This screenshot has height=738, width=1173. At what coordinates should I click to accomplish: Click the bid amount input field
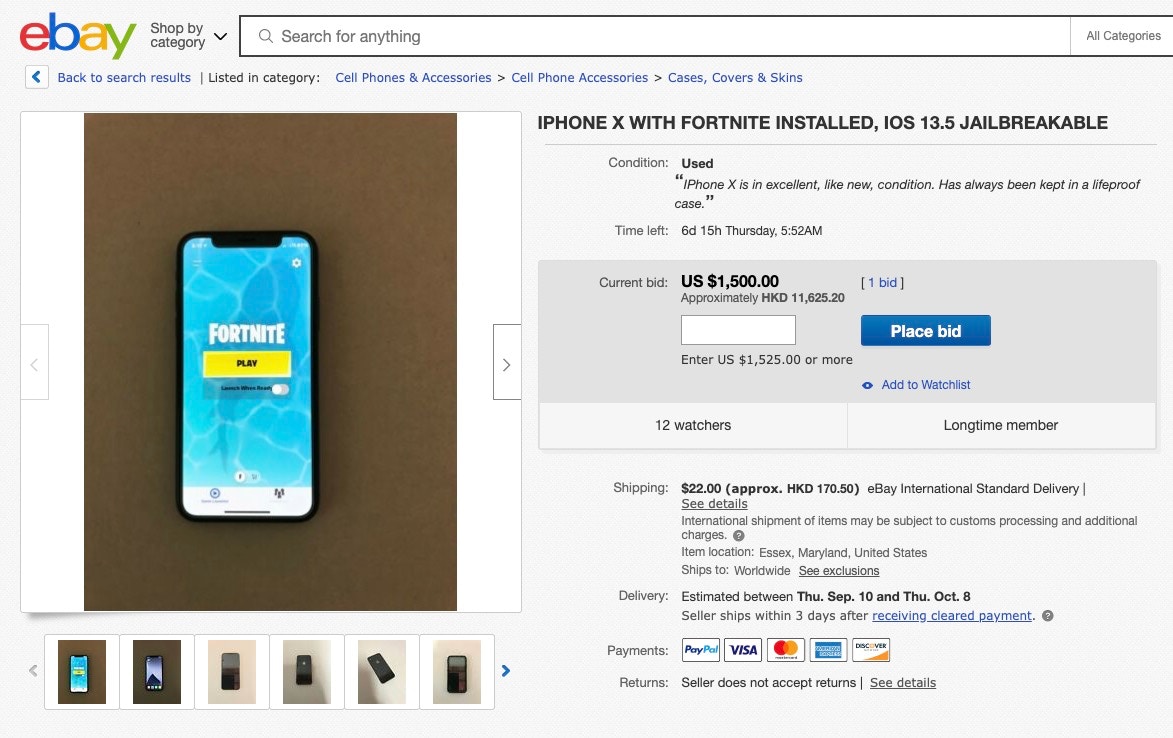(738, 330)
